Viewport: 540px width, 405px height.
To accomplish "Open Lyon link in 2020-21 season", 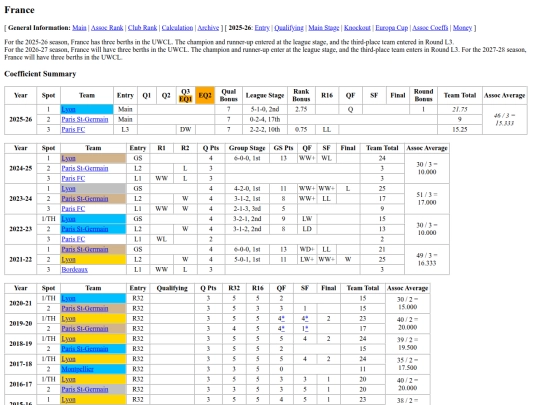I will (x=68, y=298).
